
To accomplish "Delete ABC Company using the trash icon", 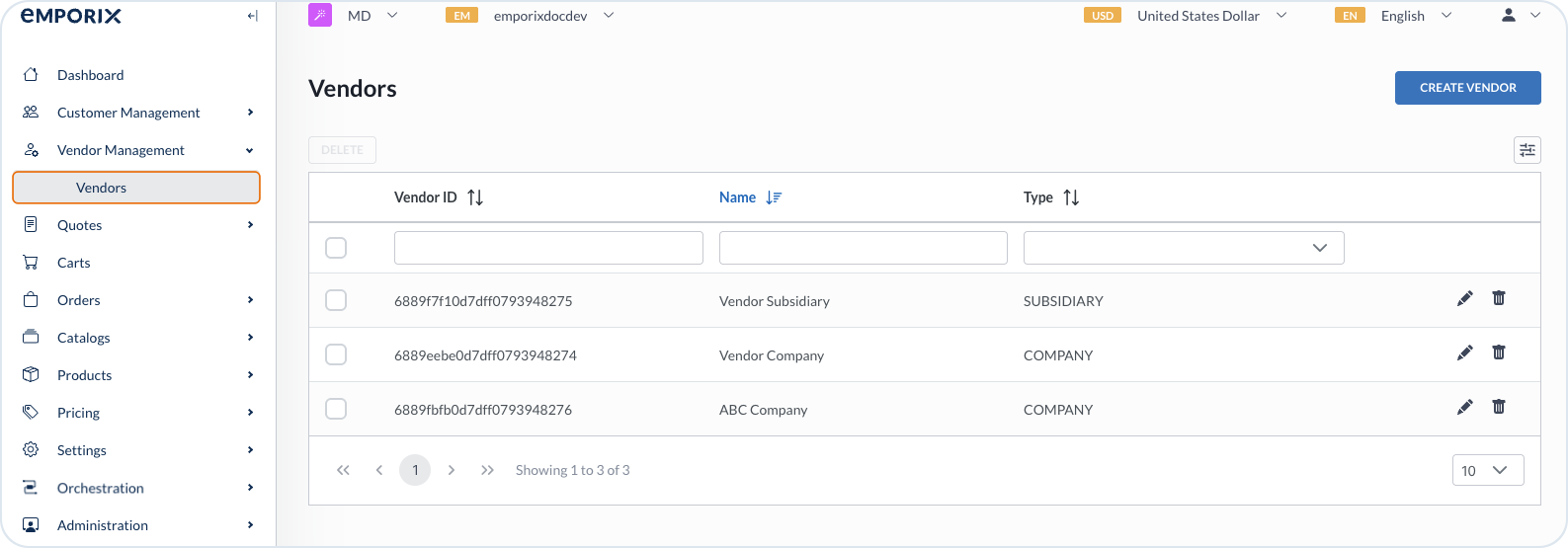I will 1498,407.
